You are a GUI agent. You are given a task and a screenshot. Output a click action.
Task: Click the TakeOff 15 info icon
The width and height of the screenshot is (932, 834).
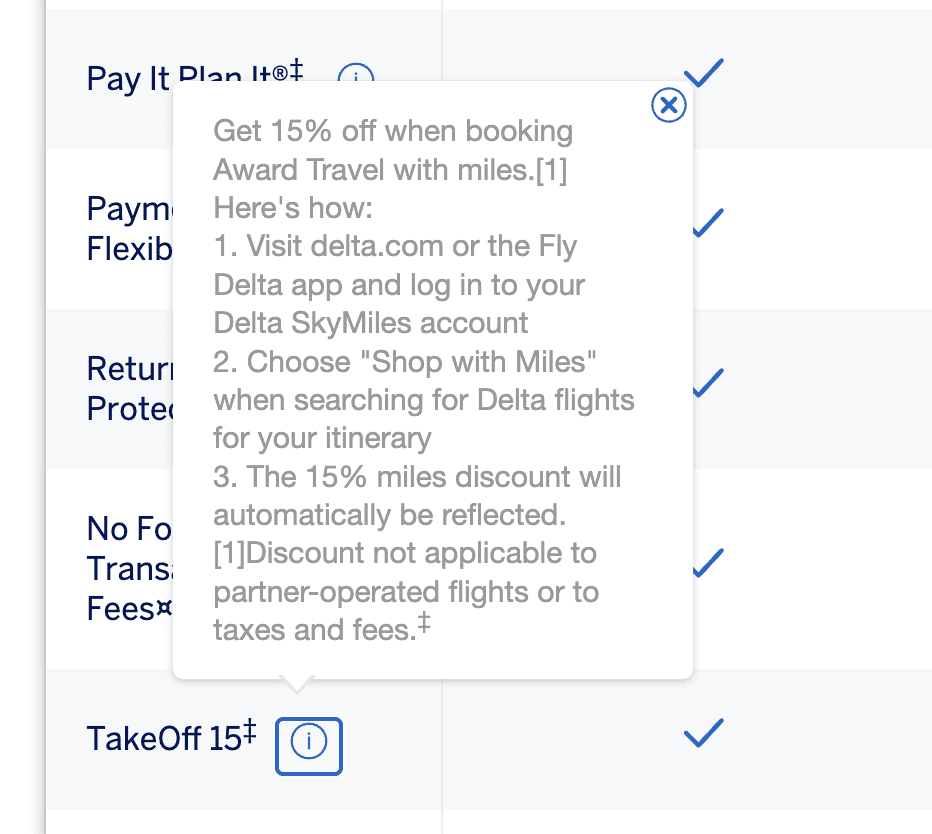(x=308, y=746)
